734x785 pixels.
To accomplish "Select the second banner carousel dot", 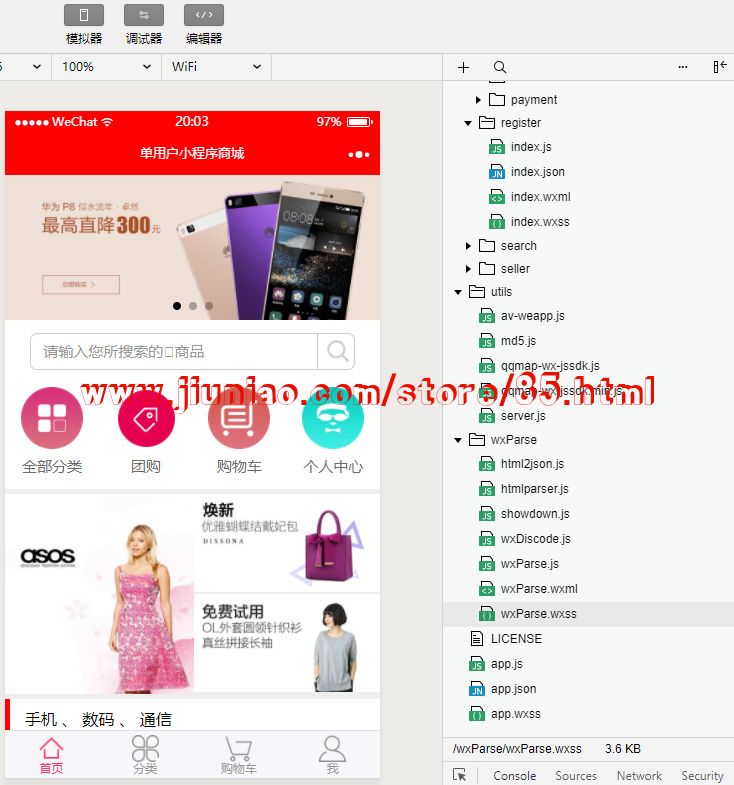I will click(x=193, y=305).
